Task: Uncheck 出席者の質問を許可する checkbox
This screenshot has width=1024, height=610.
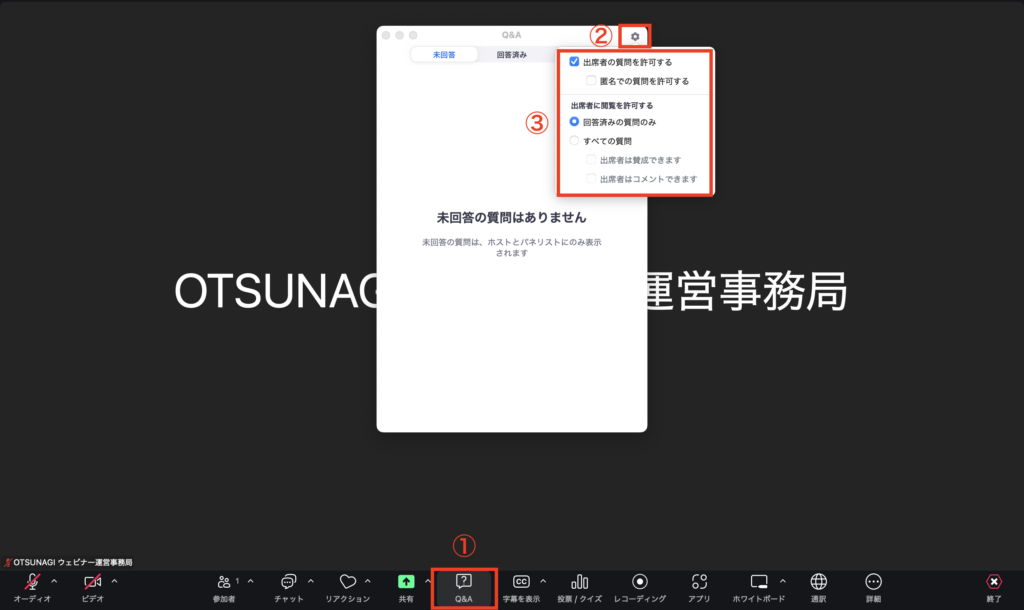Action: [574, 62]
